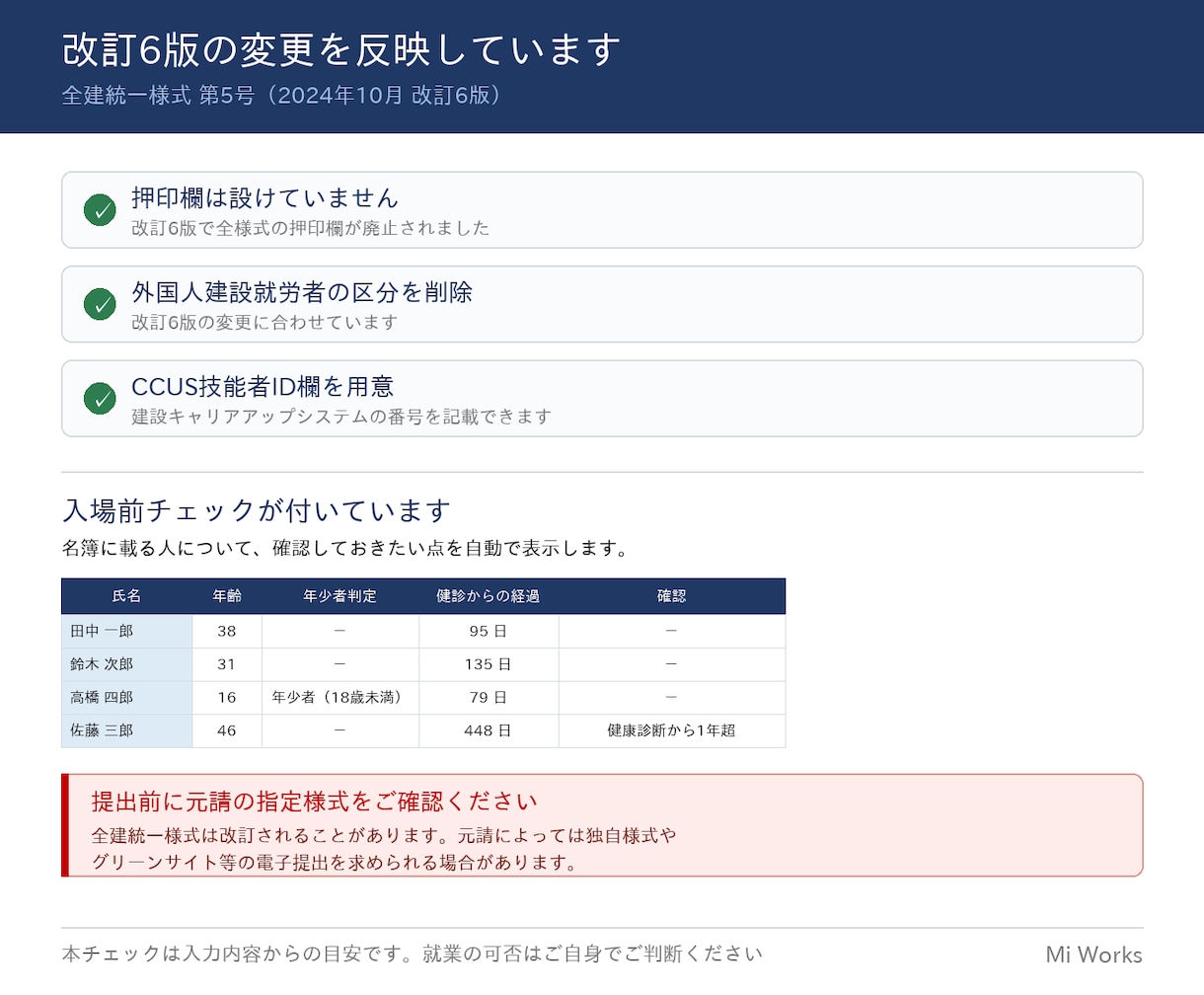The height and width of the screenshot is (995, 1204).
Task: Click the age value 38
Action: (227, 631)
